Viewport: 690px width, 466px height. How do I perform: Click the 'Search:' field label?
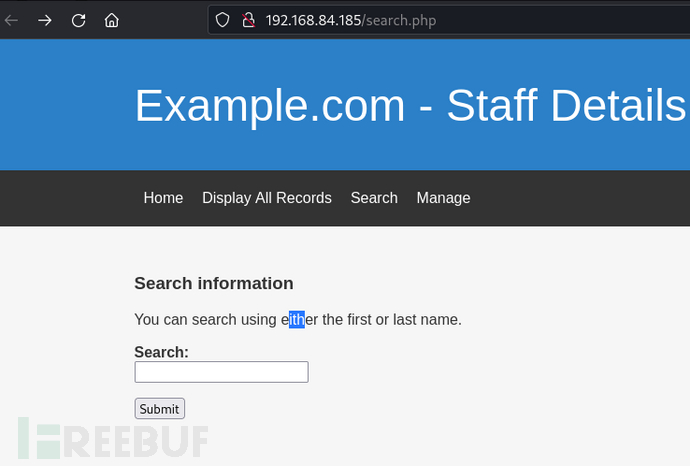click(161, 352)
